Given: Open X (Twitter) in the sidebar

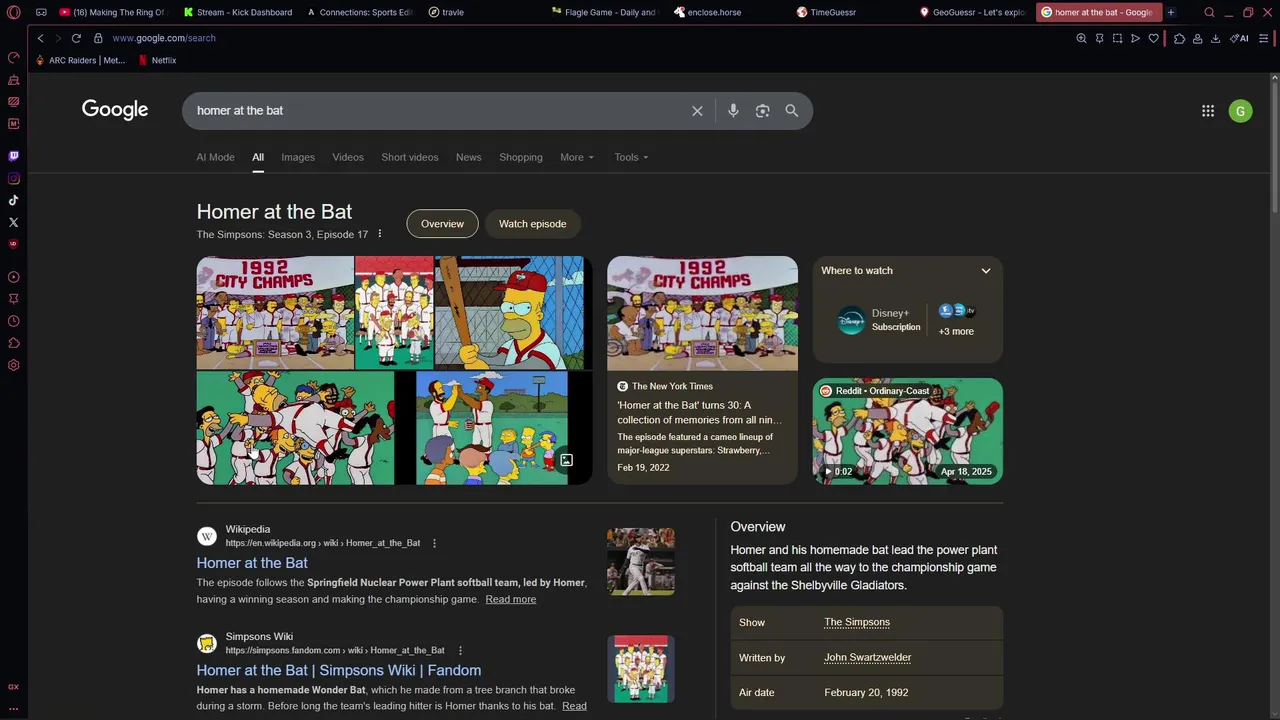Looking at the screenshot, I should point(13,222).
